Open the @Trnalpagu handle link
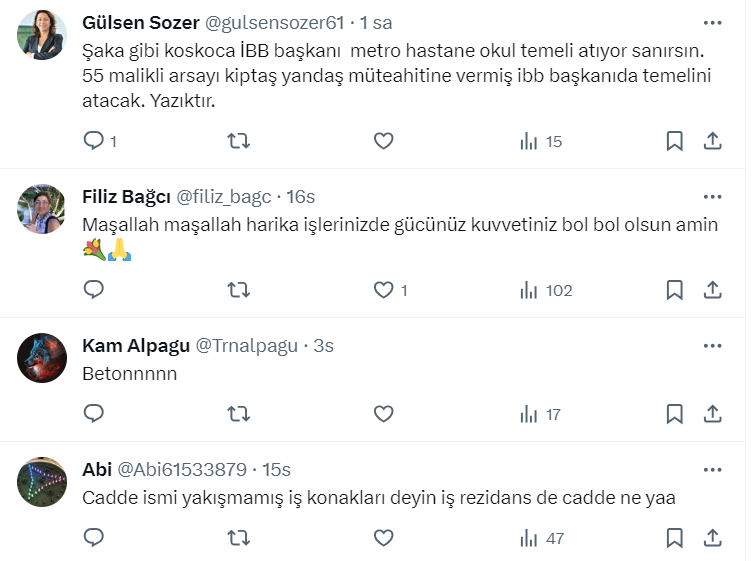753x561 pixels. pos(246,346)
